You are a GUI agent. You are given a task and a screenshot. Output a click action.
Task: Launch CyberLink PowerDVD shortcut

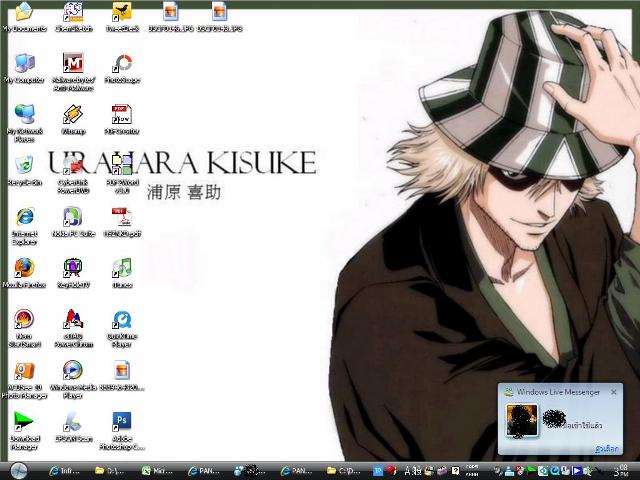[73, 174]
